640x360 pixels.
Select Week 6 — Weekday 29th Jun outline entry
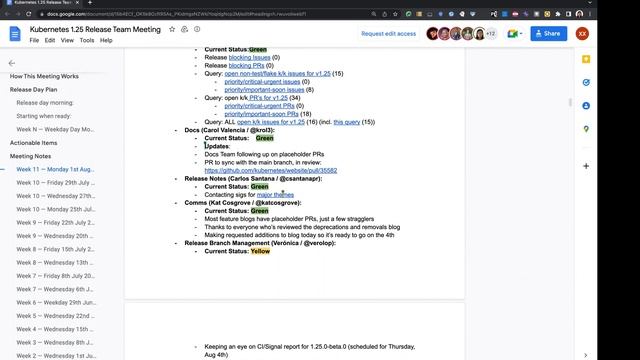(56, 302)
